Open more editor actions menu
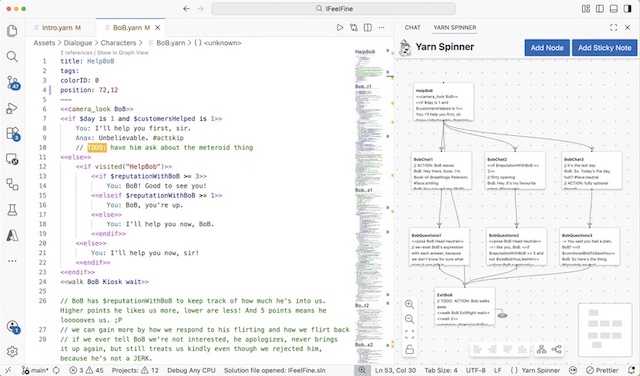 pyautogui.click(x=382, y=28)
